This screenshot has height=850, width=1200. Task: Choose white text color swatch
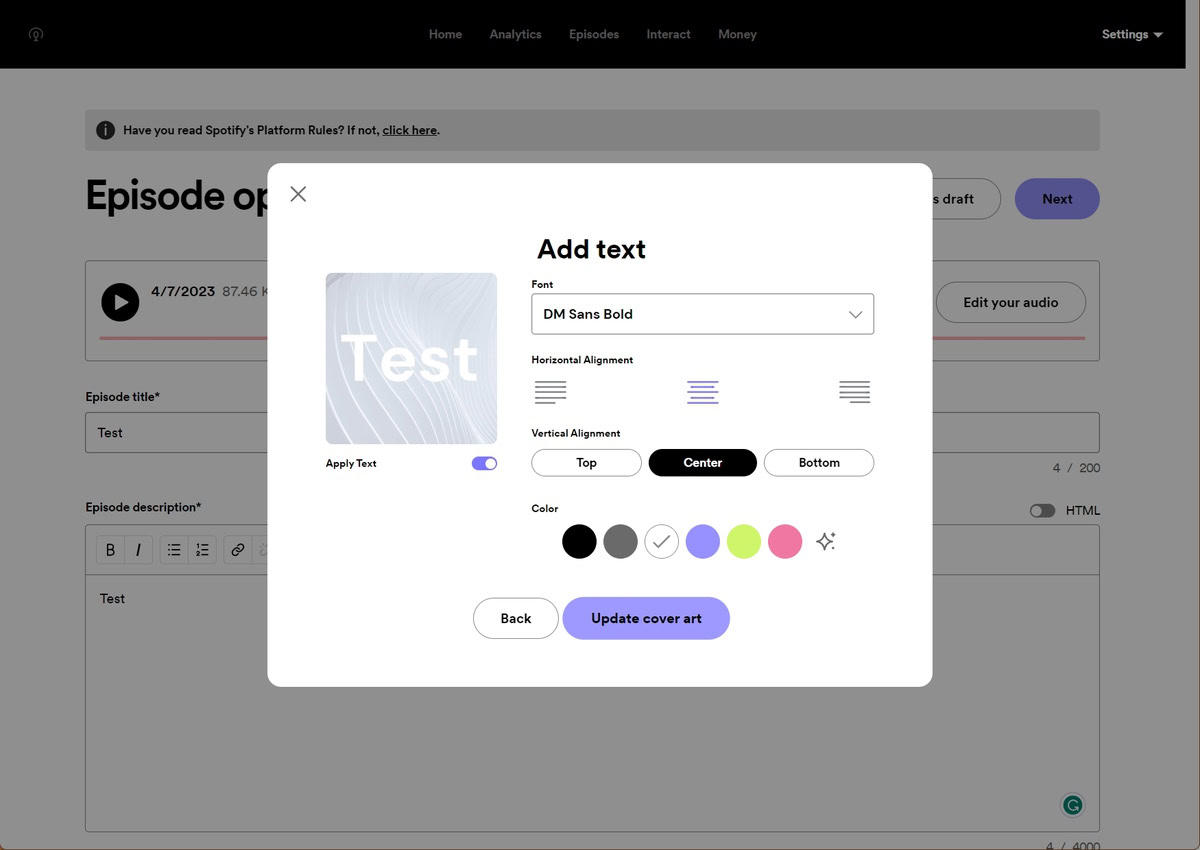(x=661, y=541)
